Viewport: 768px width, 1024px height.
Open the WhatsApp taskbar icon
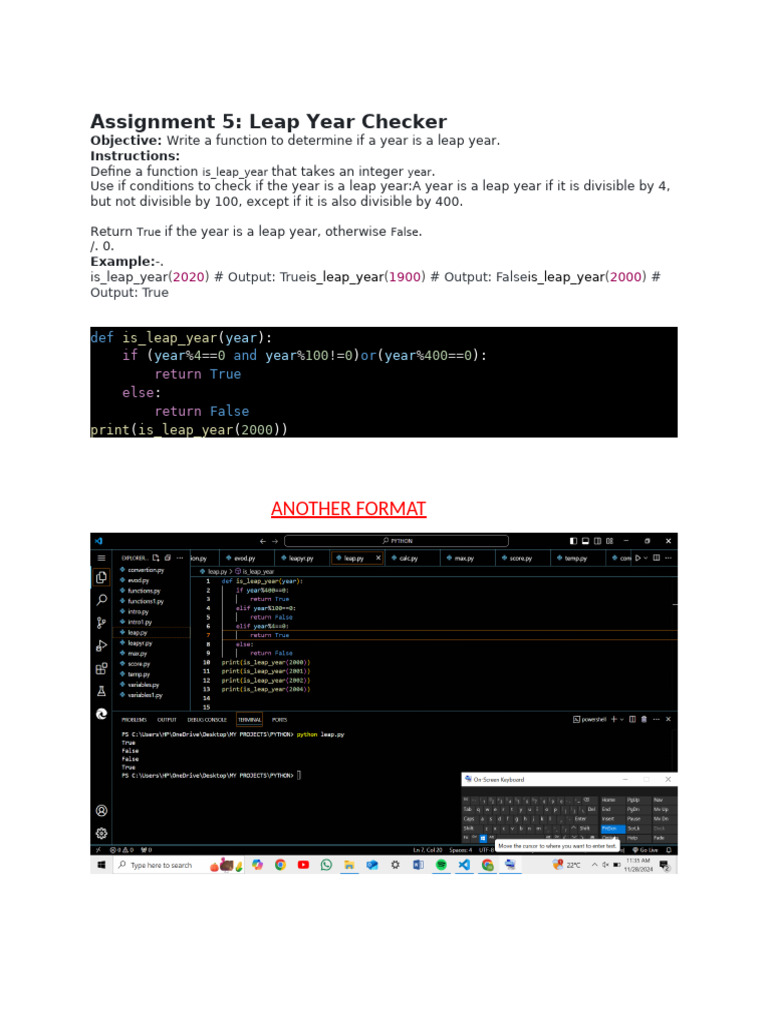pyautogui.click(x=326, y=865)
